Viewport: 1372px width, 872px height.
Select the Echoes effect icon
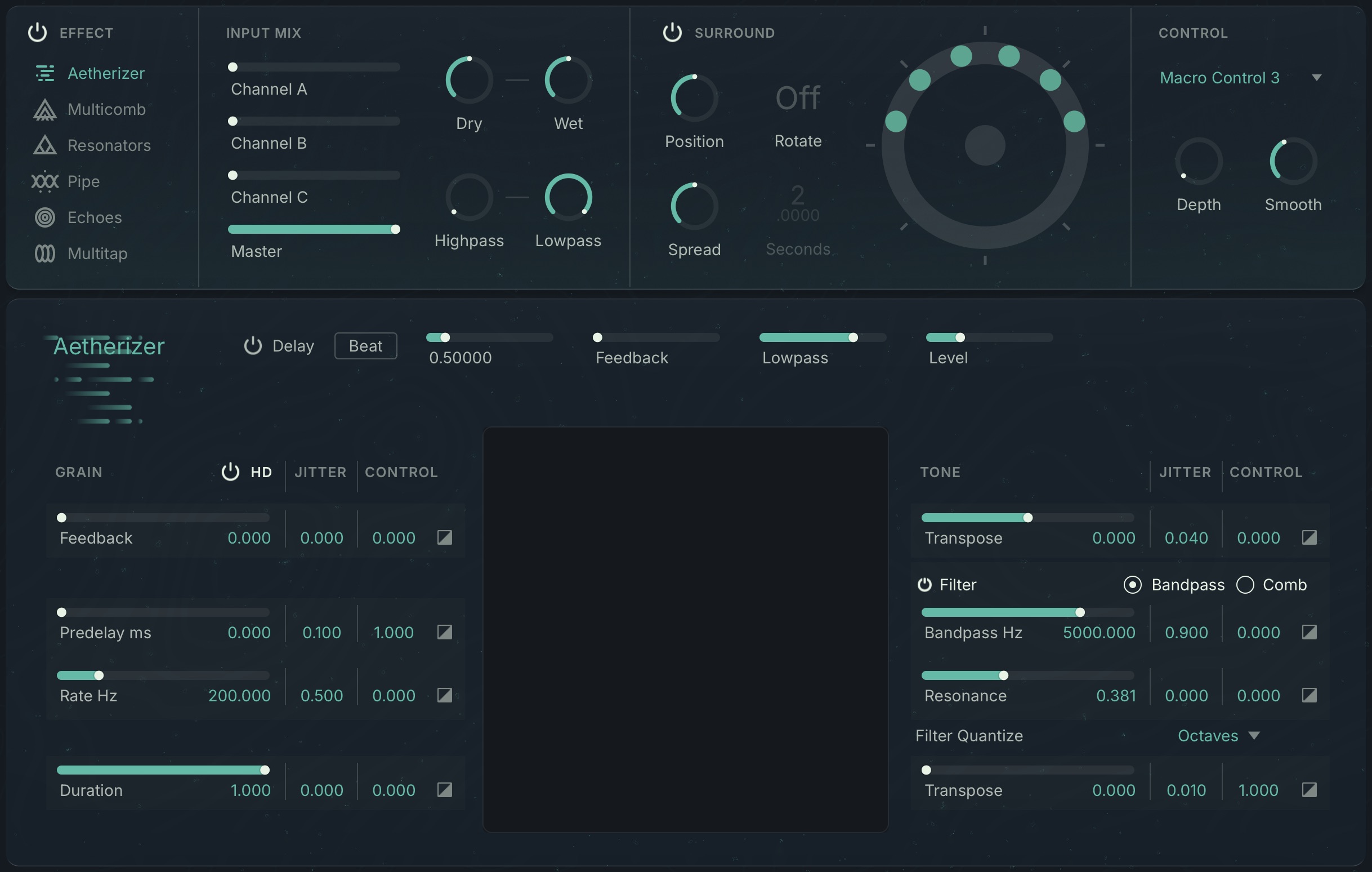click(44, 217)
